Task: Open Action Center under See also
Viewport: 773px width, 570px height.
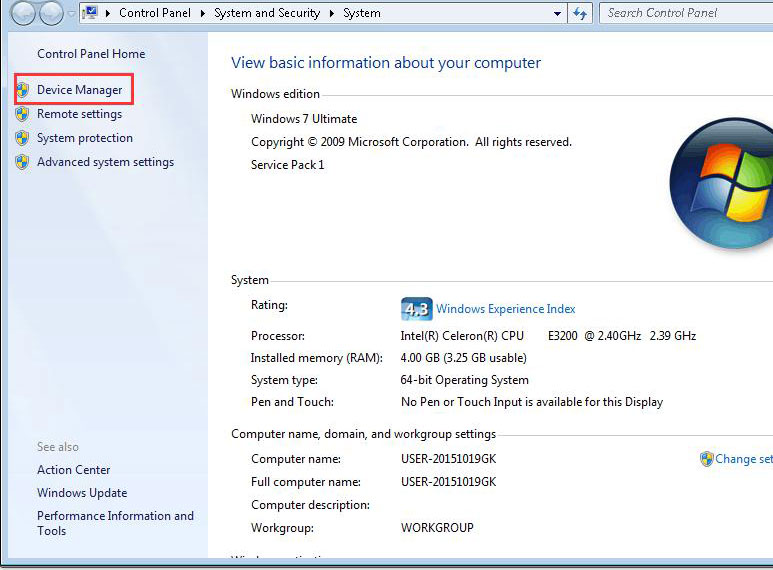Action: (73, 470)
